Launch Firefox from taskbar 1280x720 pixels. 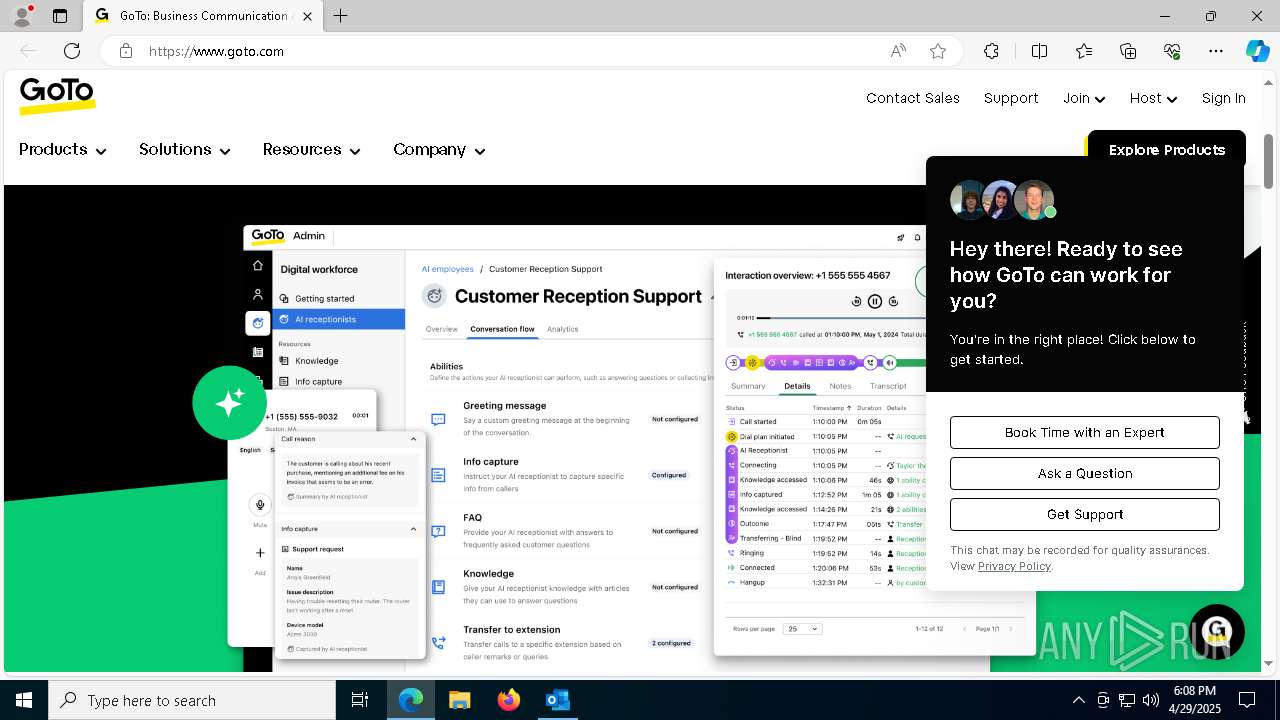pos(508,700)
